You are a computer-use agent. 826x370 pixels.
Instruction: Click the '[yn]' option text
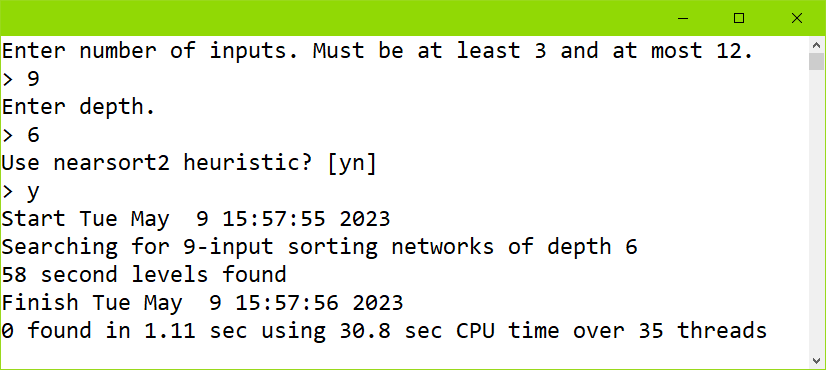click(x=352, y=163)
